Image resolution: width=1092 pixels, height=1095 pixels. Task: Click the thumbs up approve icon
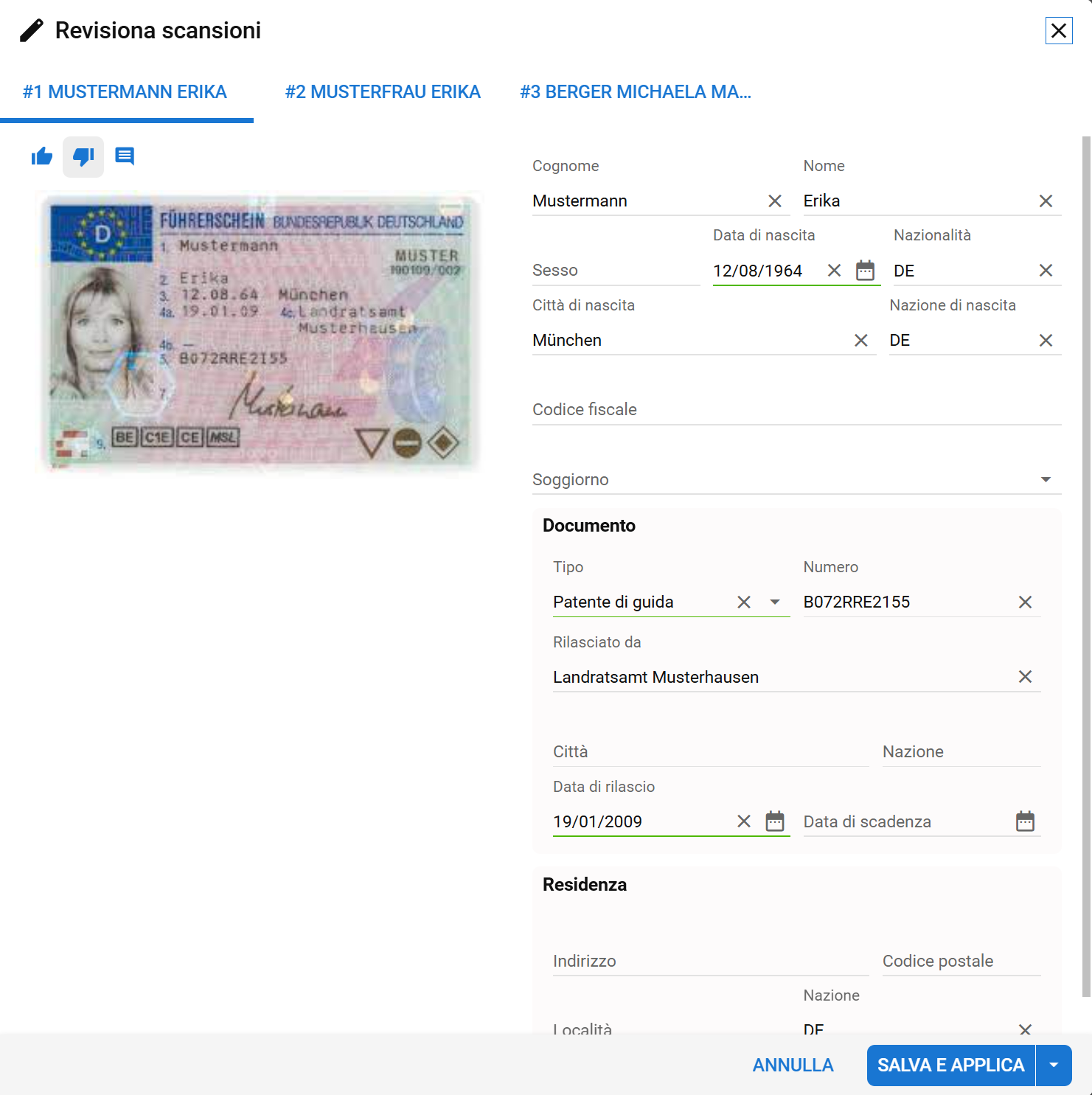[42, 156]
